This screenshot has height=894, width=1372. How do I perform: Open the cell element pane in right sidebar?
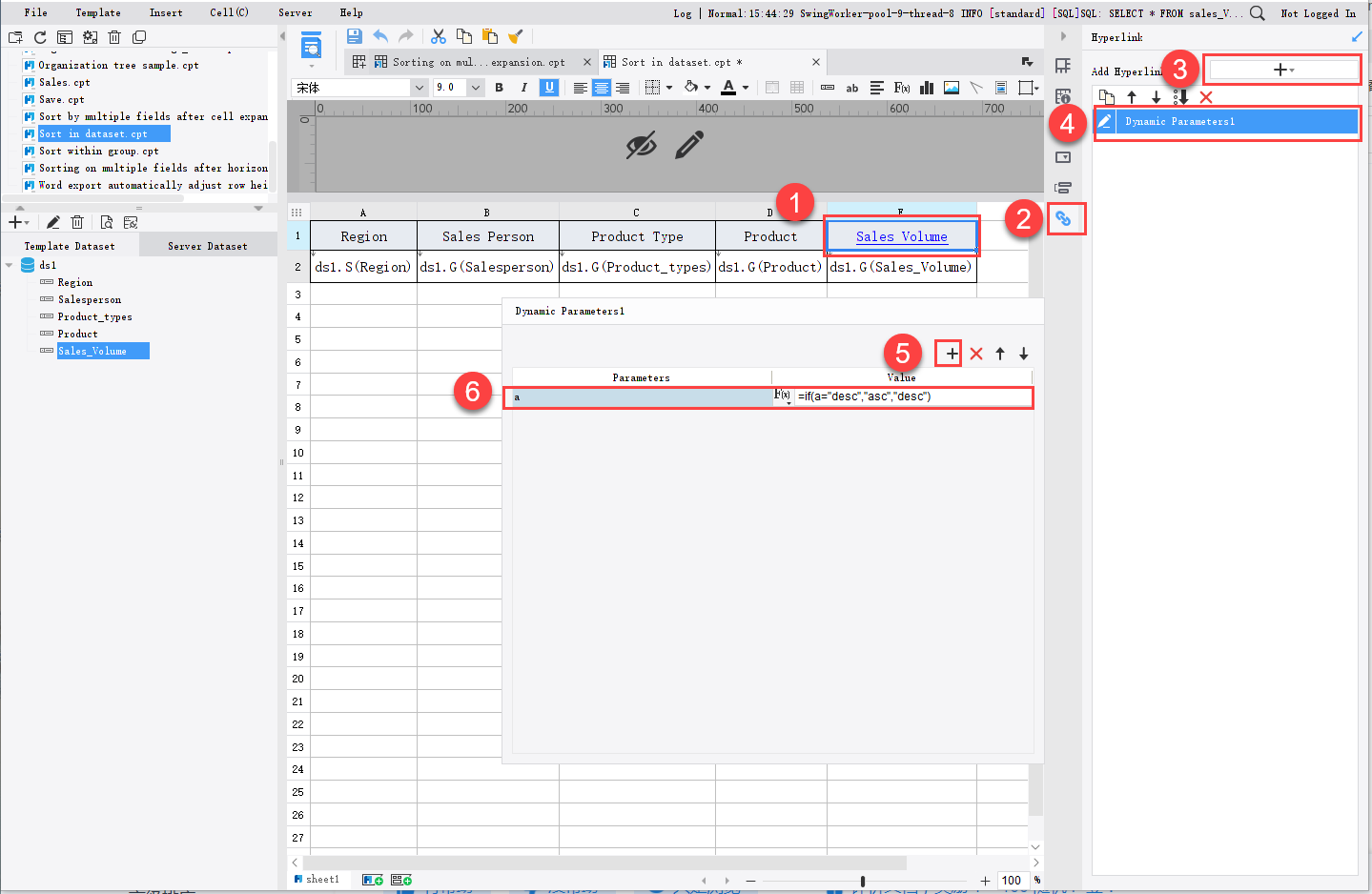pyautogui.click(x=1063, y=66)
